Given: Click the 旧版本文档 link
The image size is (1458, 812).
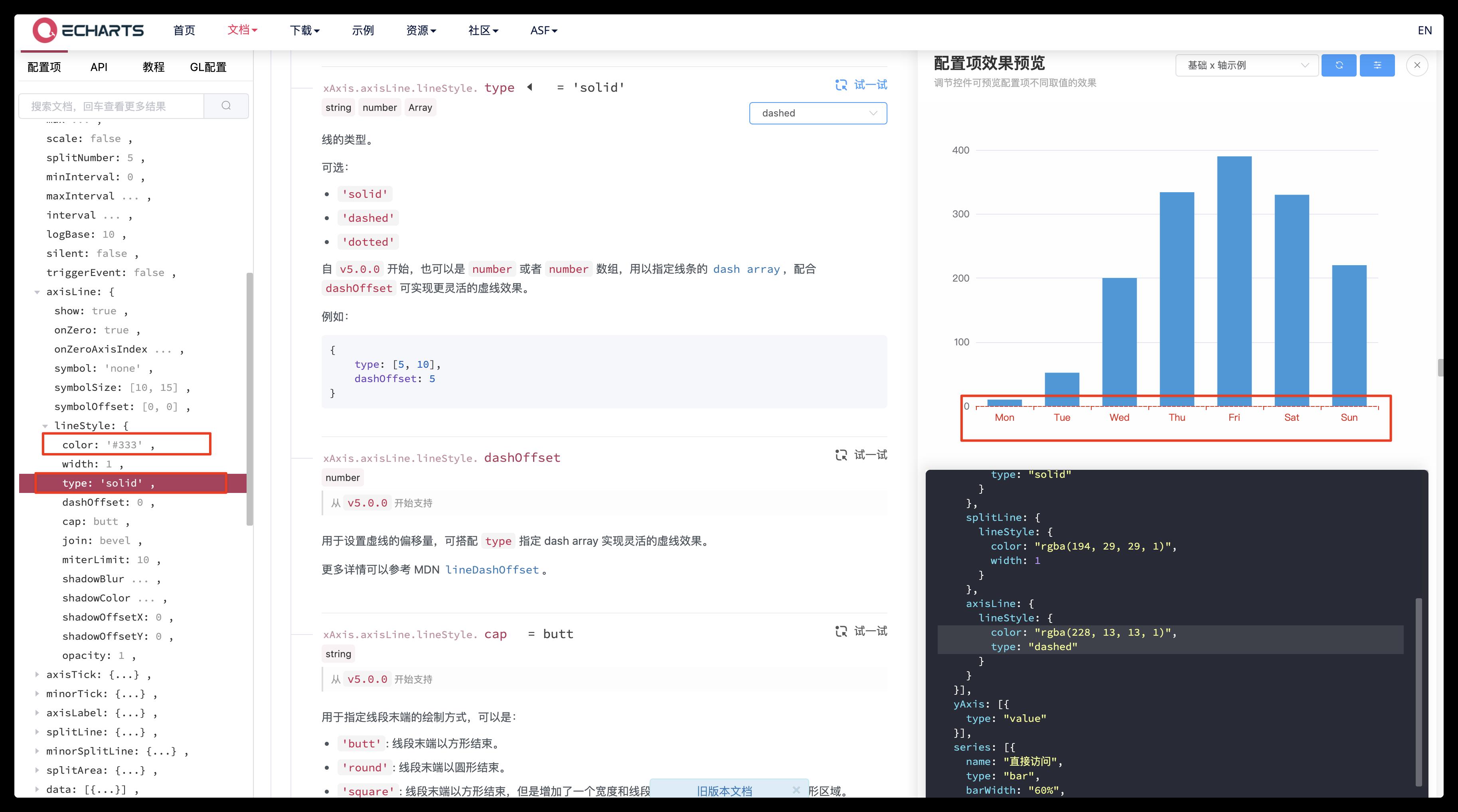Looking at the screenshot, I should coord(724,790).
